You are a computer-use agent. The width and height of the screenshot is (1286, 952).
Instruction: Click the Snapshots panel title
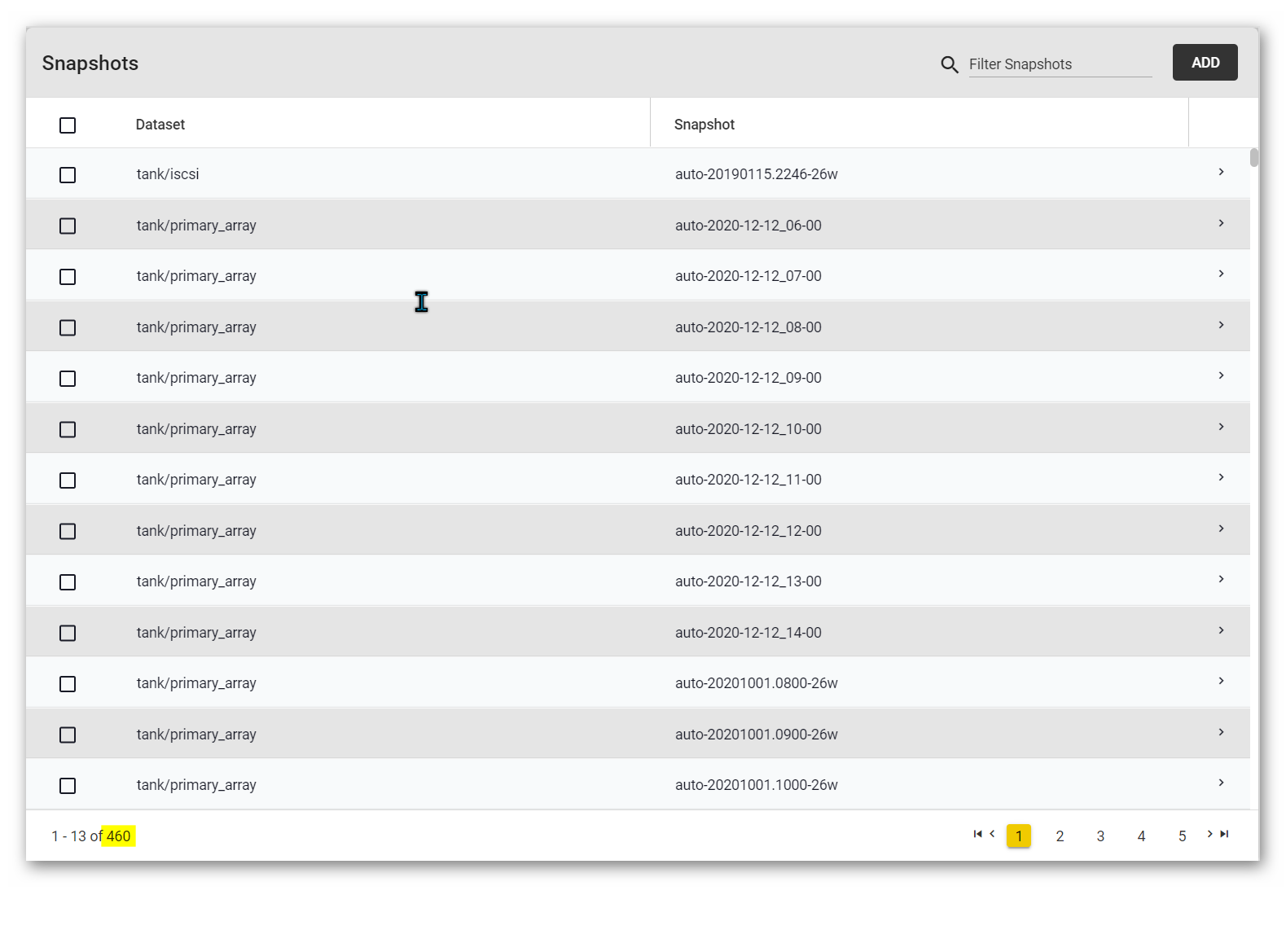point(90,64)
